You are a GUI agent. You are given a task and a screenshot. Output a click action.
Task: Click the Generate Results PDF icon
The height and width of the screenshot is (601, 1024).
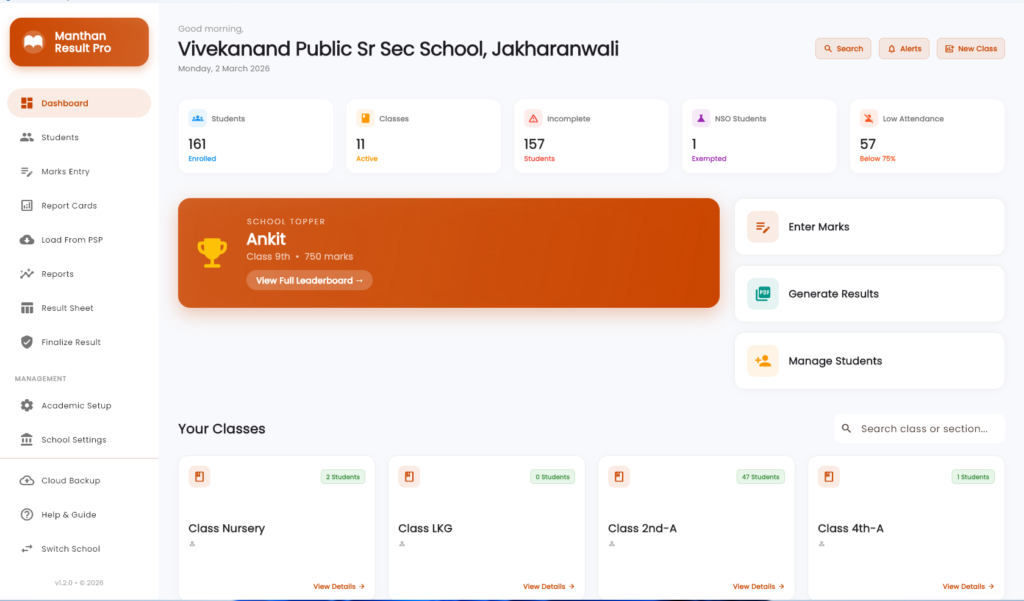coord(762,293)
